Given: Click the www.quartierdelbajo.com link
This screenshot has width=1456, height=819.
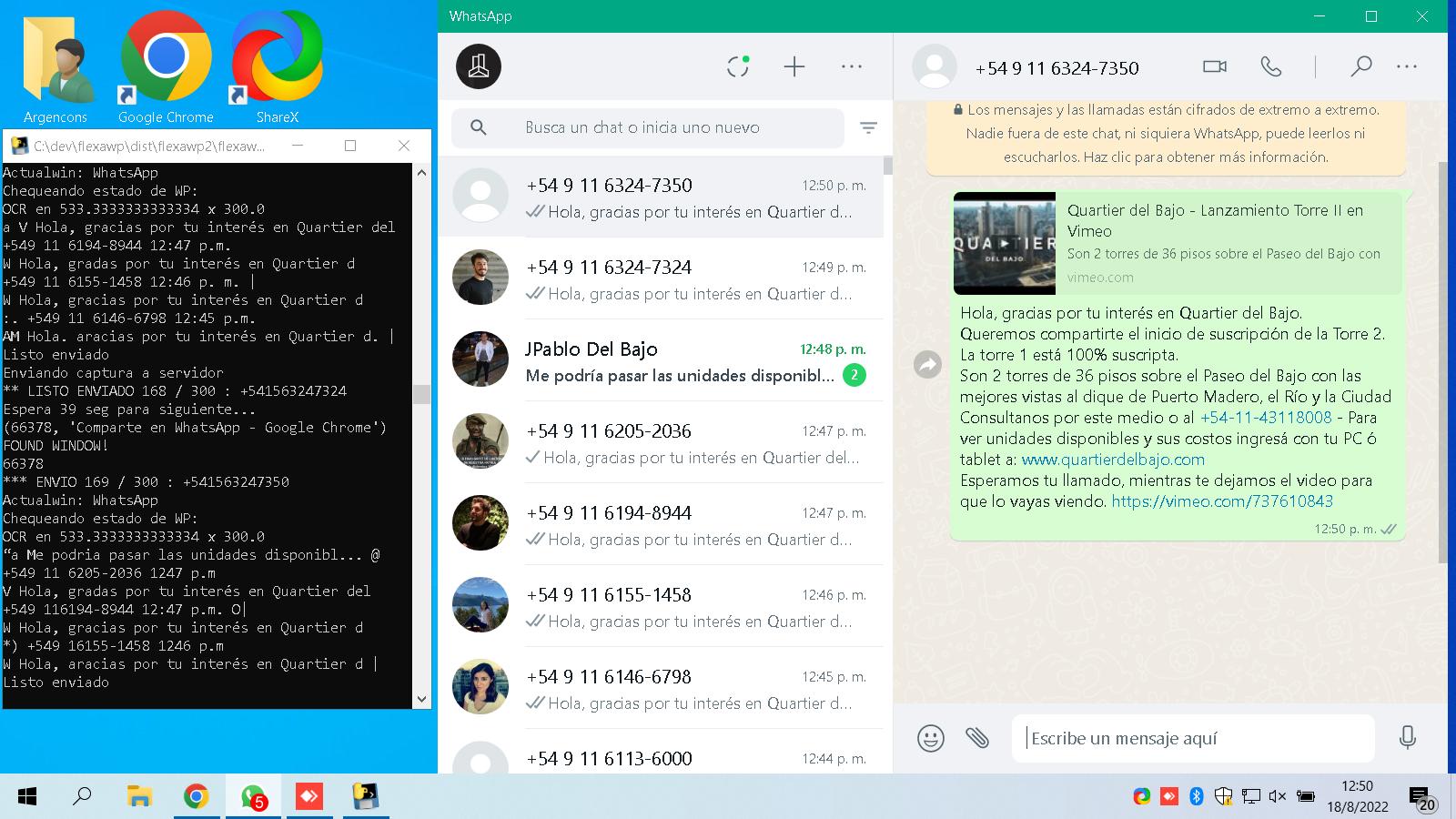Looking at the screenshot, I should click(1113, 460).
